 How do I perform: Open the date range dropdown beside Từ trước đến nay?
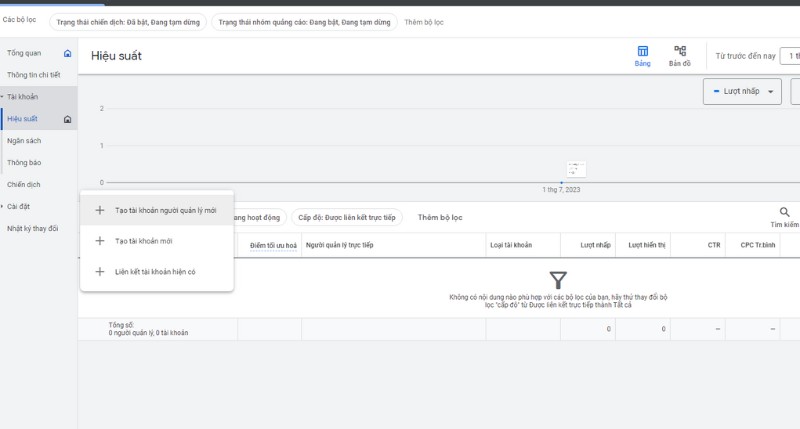[x=789, y=56]
